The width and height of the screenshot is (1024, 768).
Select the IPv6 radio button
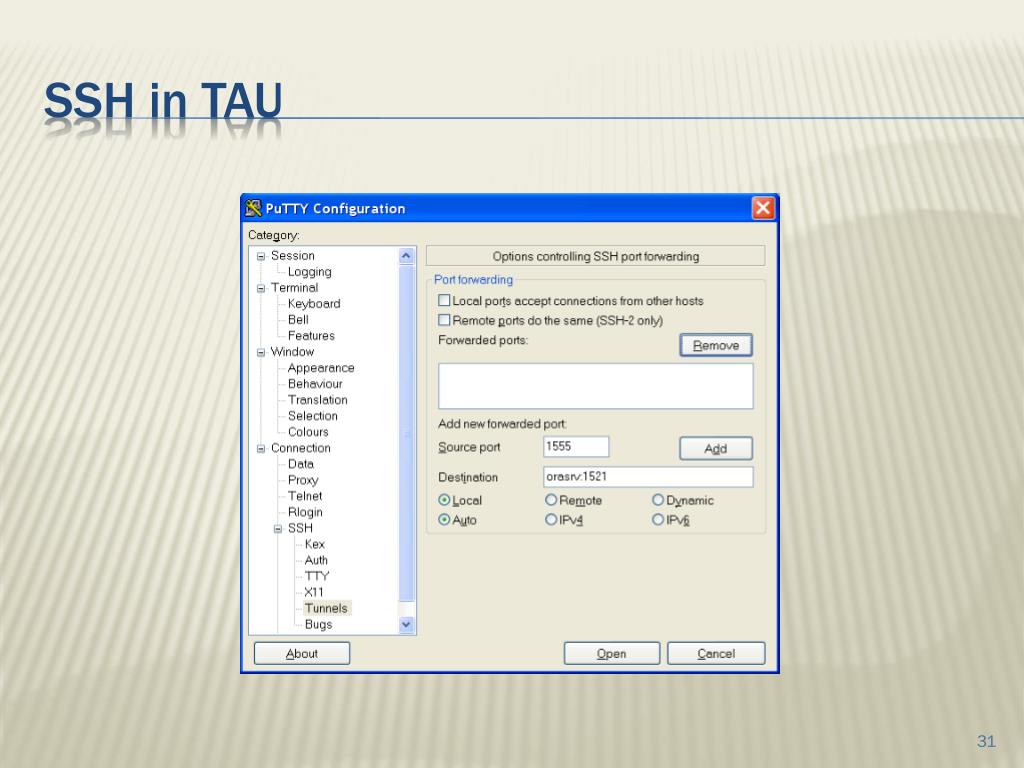pos(658,520)
